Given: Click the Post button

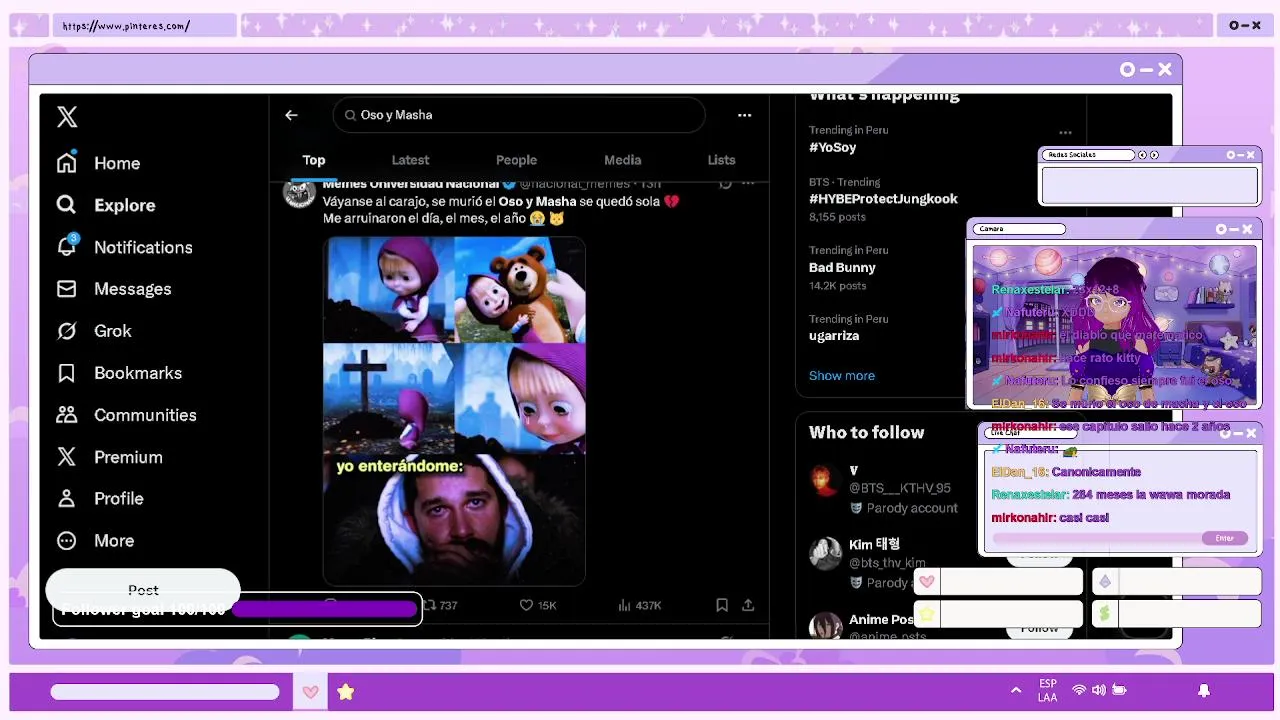Looking at the screenshot, I should (x=143, y=589).
